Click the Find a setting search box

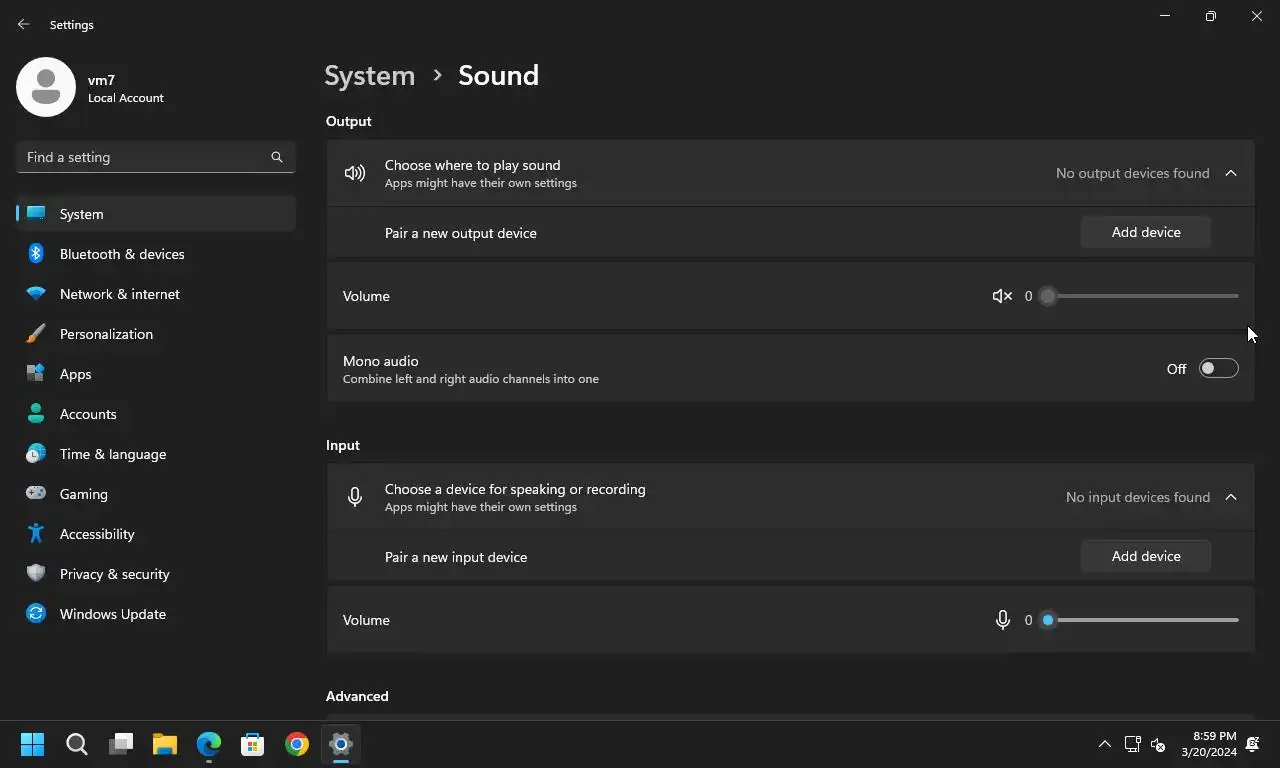click(x=145, y=157)
